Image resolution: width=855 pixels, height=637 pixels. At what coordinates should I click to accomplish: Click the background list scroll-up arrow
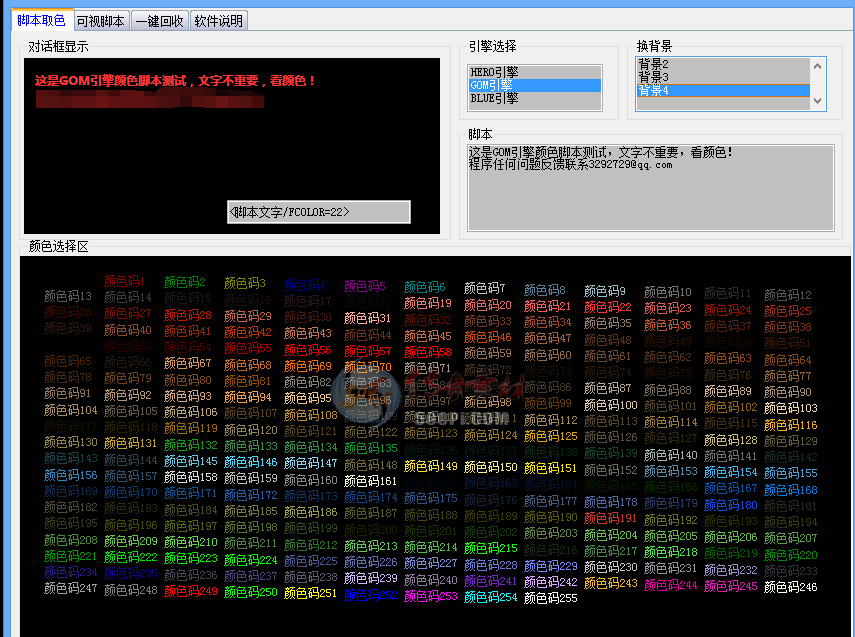pos(817,66)
